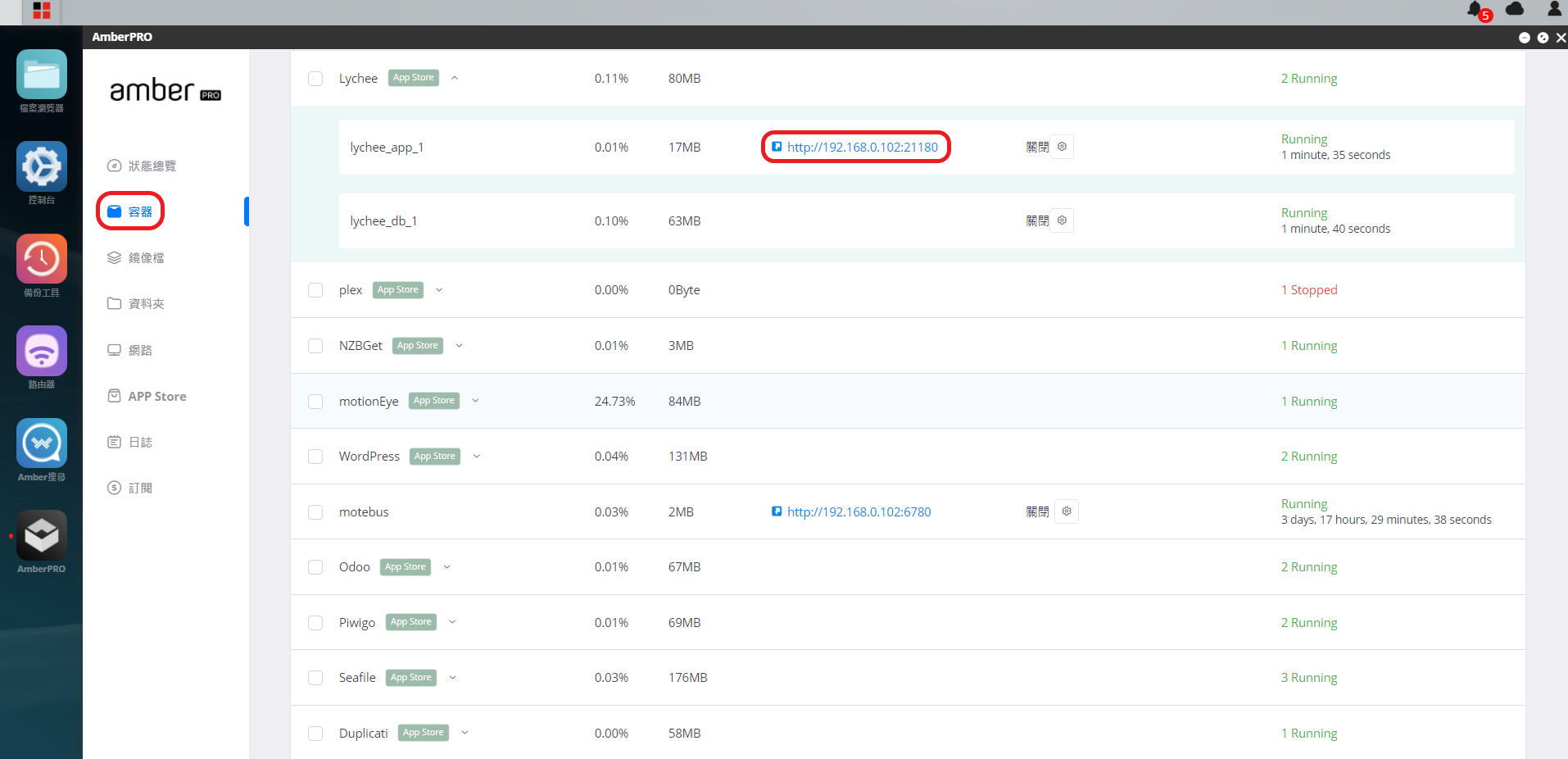Viewport: 1568px width, 759px height.
Task: Click the App Store badge next to Lychee
Action: (414, 78)
